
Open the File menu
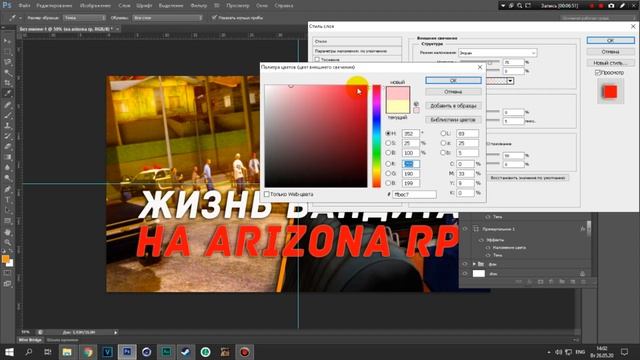[24, 6]
